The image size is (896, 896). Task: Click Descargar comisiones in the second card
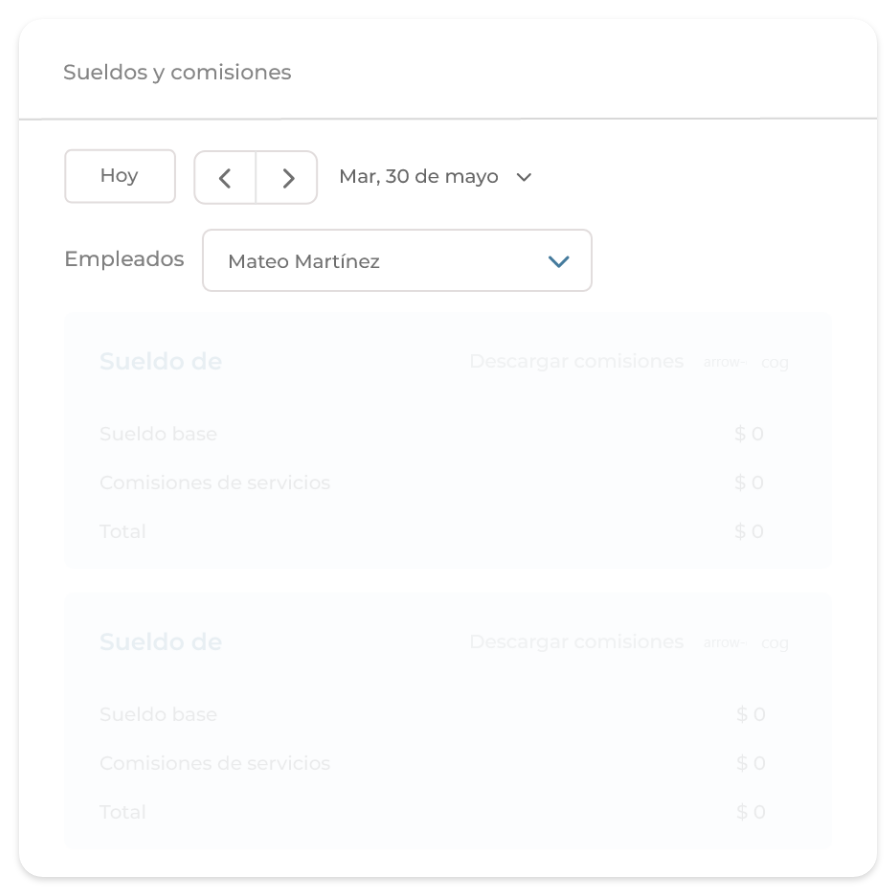(576, 641)
